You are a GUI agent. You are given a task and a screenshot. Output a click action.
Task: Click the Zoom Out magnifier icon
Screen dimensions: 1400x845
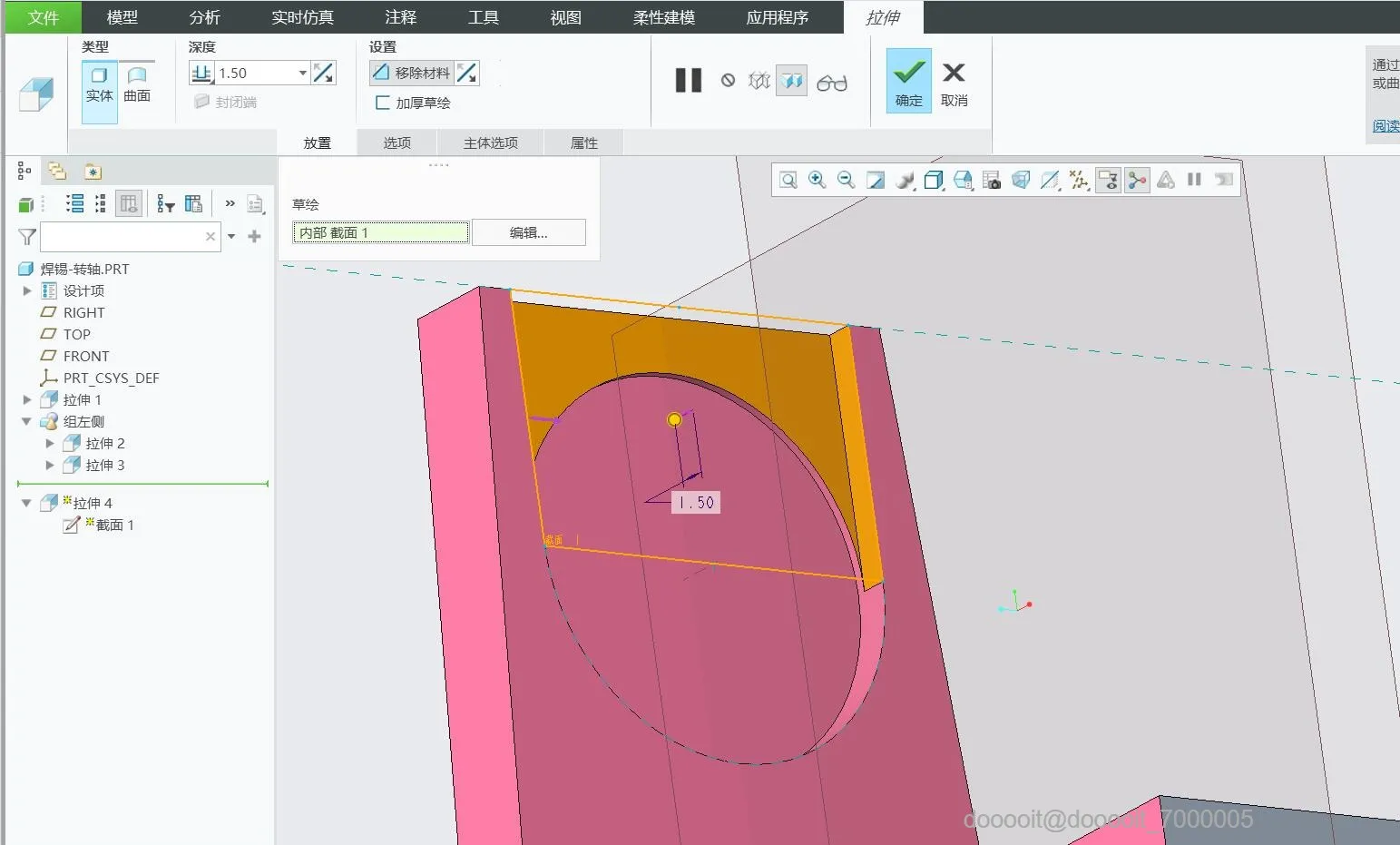tap(846, 180)
